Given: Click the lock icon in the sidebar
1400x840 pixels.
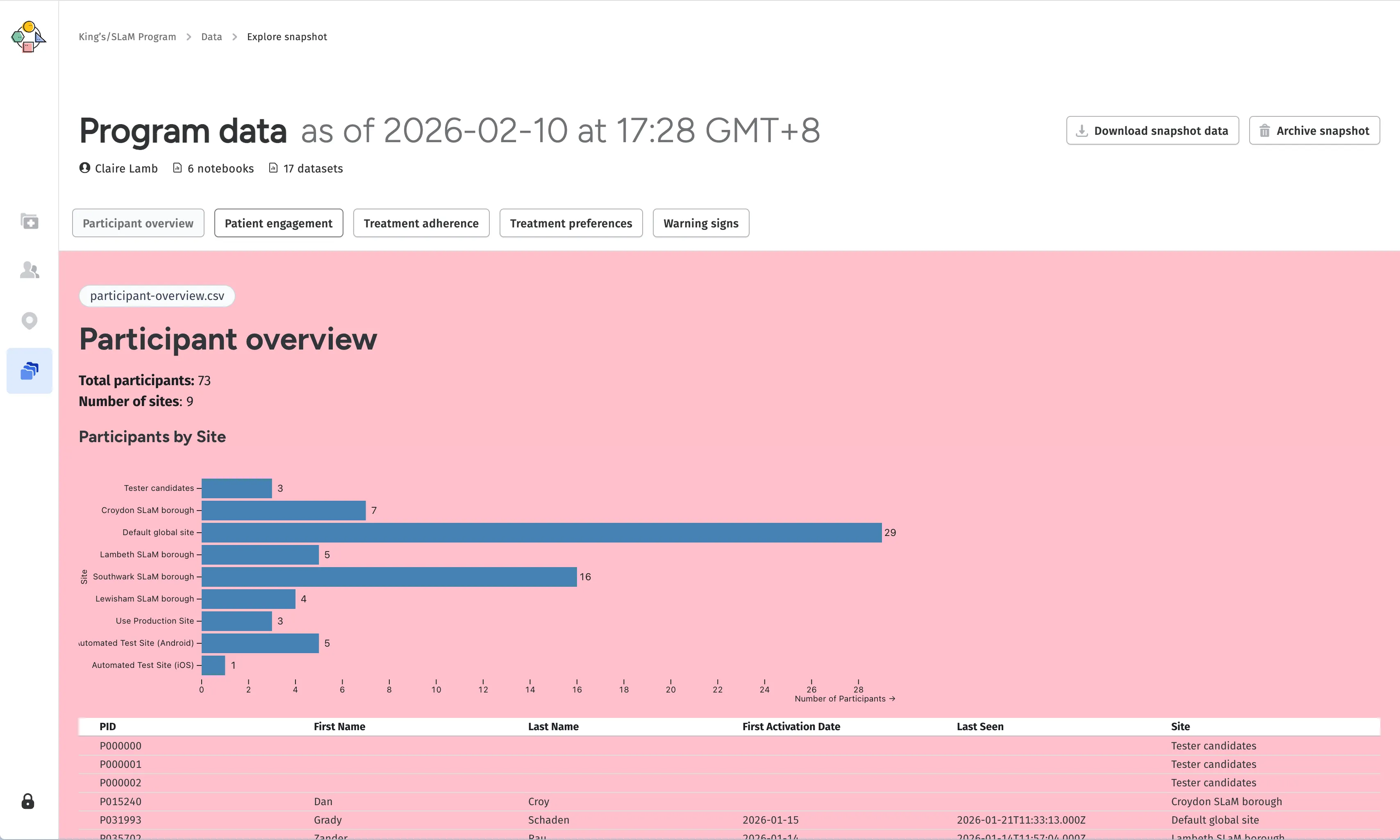Looking at the screenshot, I should click(x=28, y=801).
